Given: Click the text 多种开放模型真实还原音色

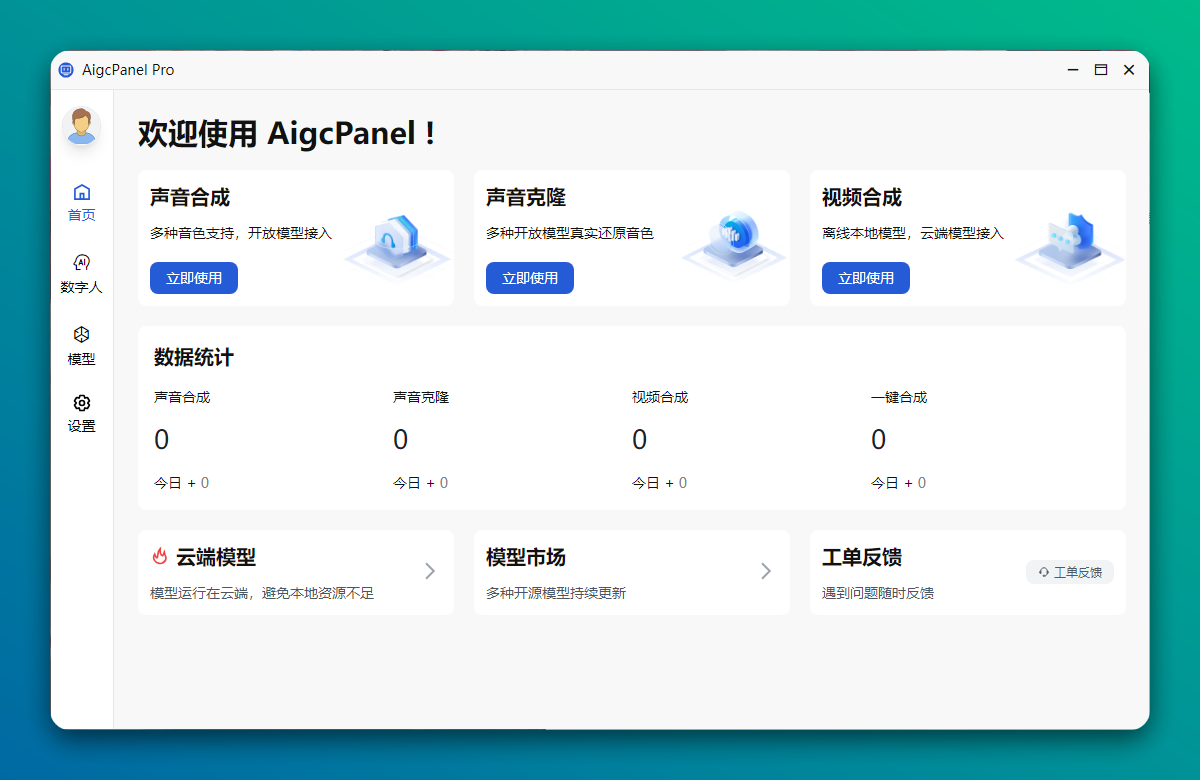Looking at the screenshot, I should pos(570,233).
